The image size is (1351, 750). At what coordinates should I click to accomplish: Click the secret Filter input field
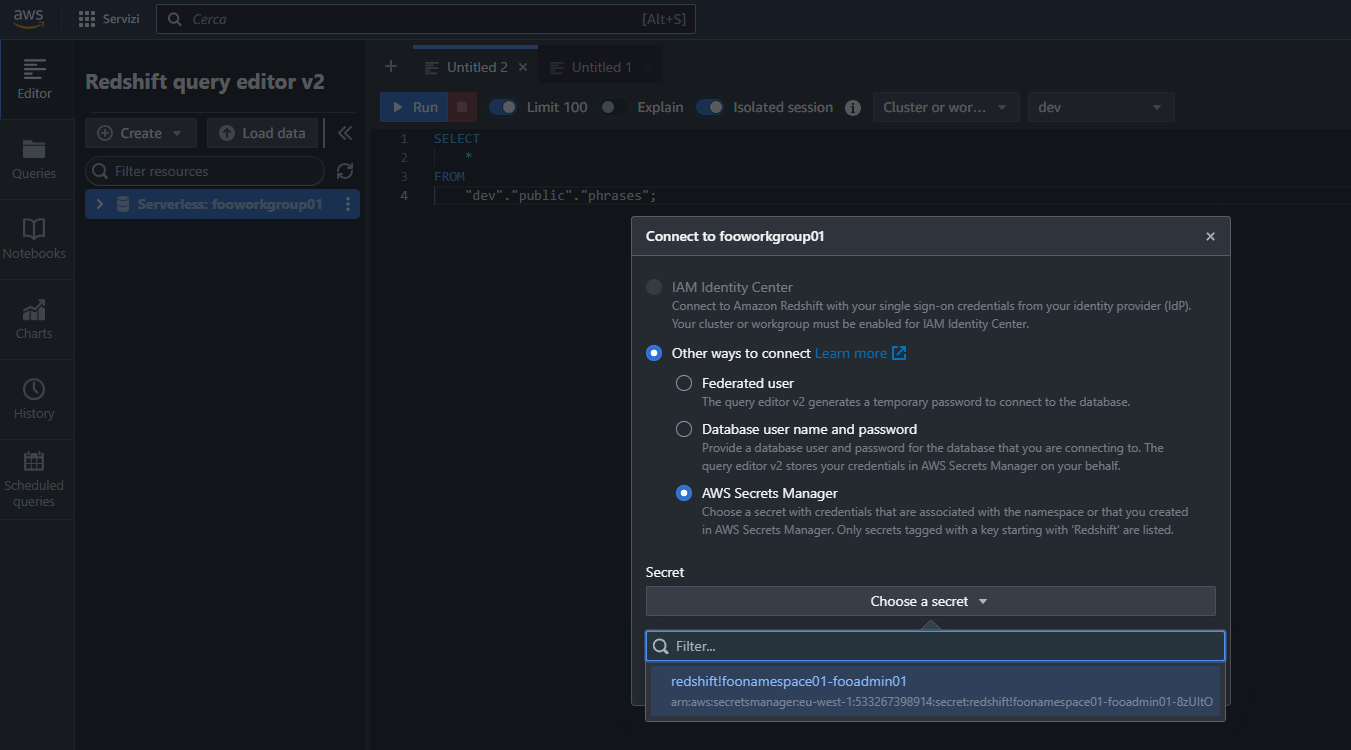935,646
